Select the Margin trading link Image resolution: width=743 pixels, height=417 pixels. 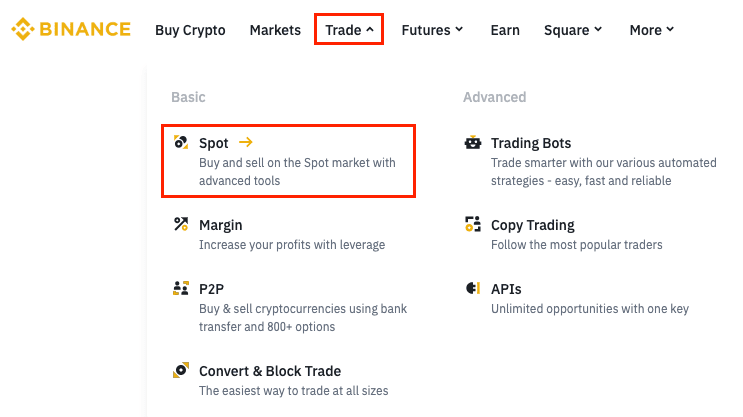(221, 225)
